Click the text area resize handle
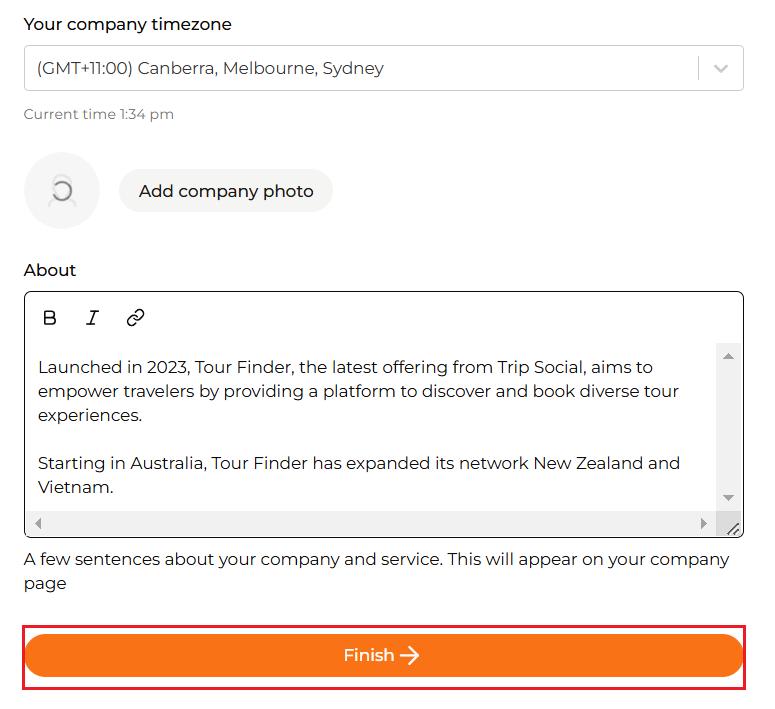 (732, 529)
